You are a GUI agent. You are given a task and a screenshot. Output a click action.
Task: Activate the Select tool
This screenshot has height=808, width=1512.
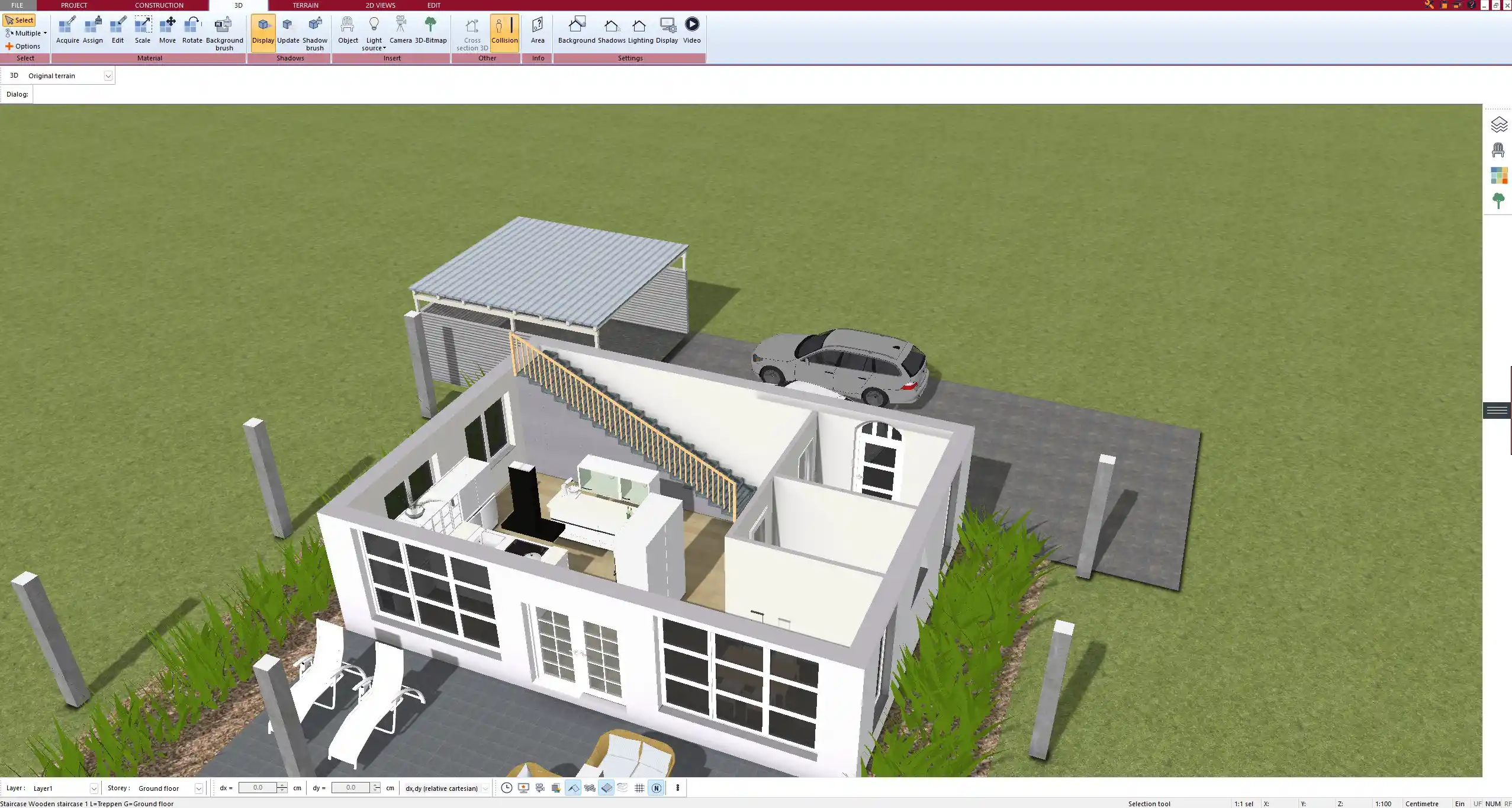[x=19, y=20]
